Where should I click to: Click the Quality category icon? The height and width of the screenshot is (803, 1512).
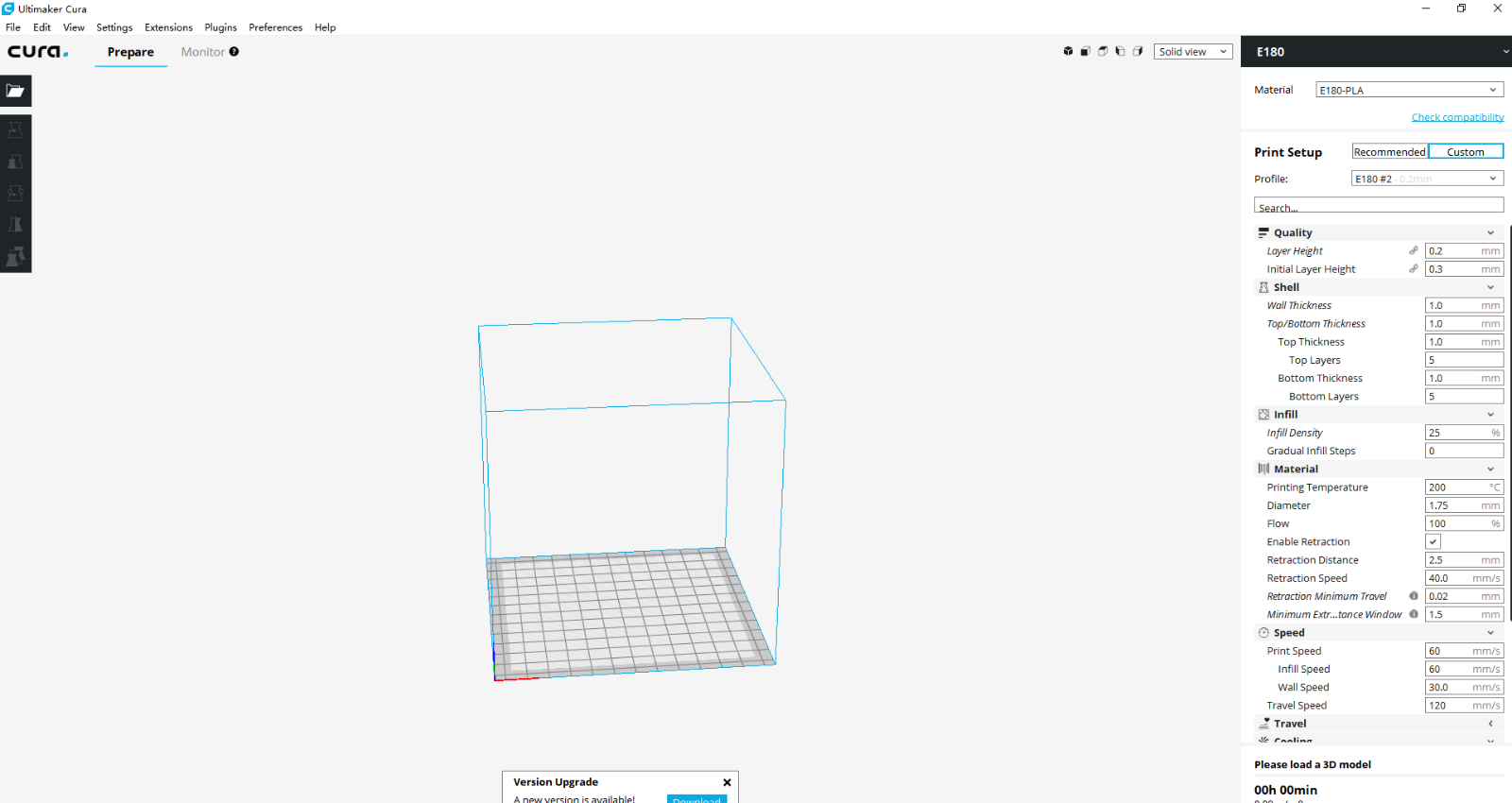(1263, 232)
